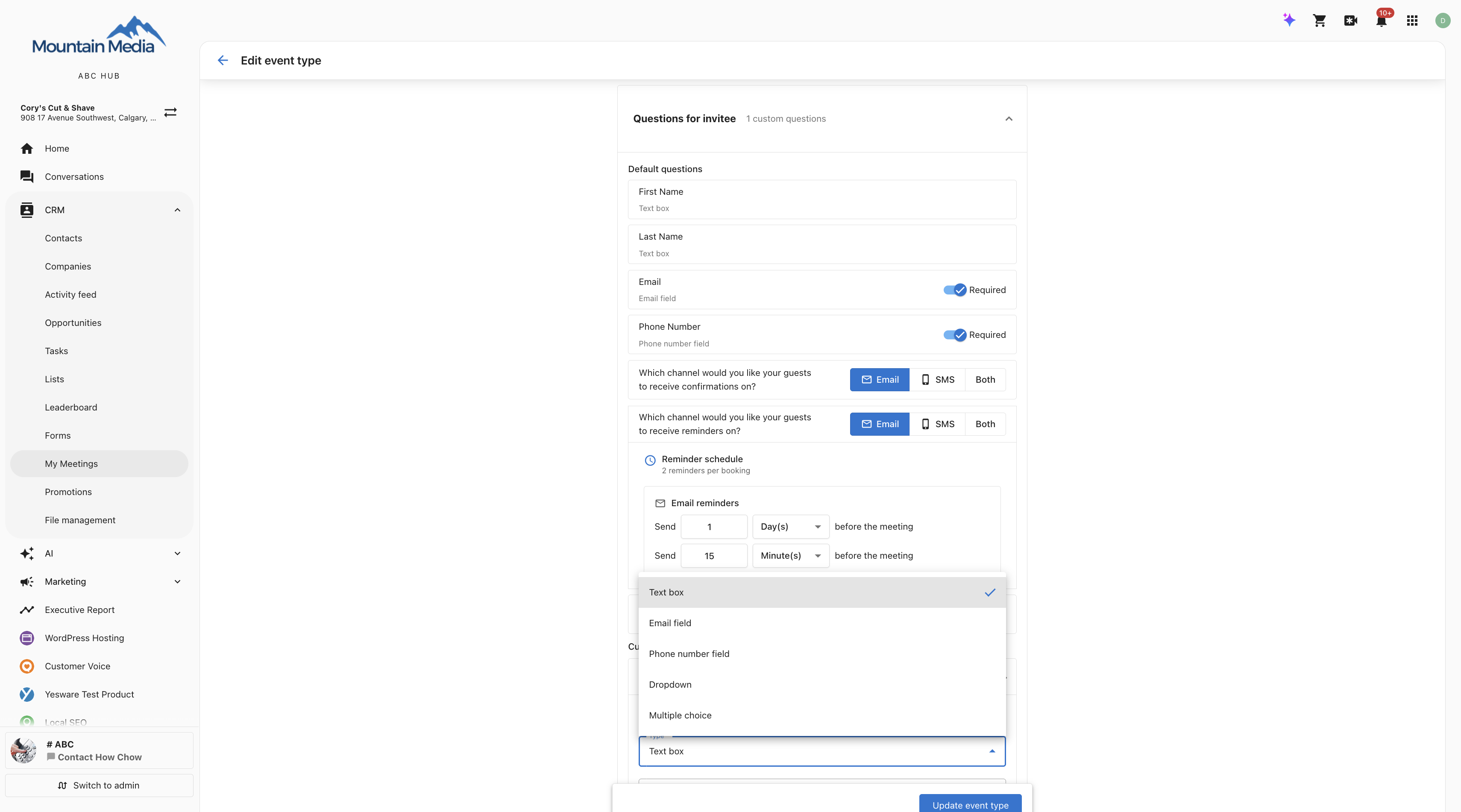The image size is (1461, 812).
Task: Choose Email field from type list
Action: (822, 623)
